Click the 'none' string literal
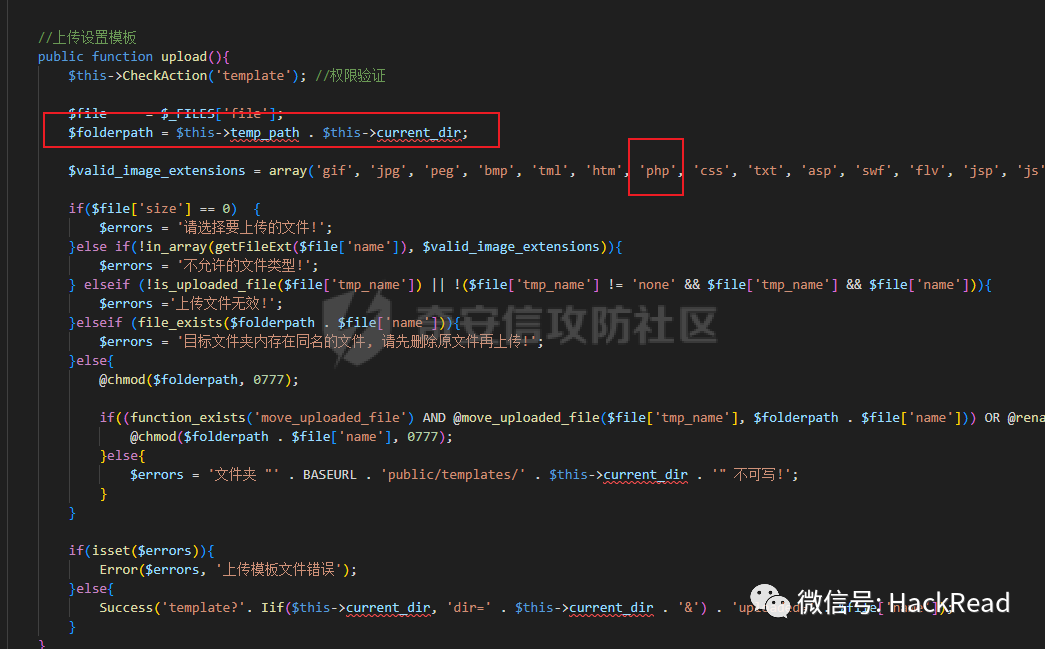The width and height of the screenshot is (1045, 649). 653,285
